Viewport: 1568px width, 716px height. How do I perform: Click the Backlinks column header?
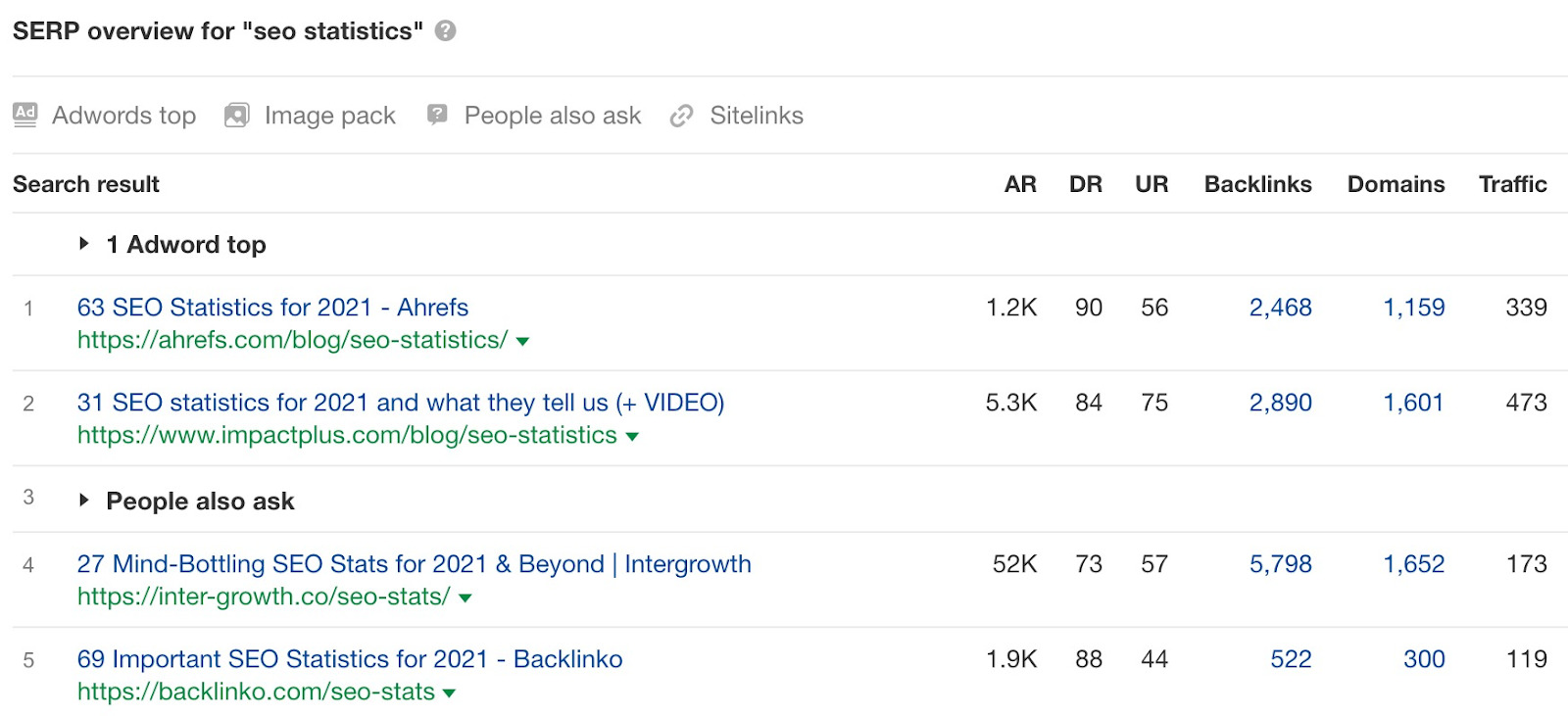tap(1257, 184)
